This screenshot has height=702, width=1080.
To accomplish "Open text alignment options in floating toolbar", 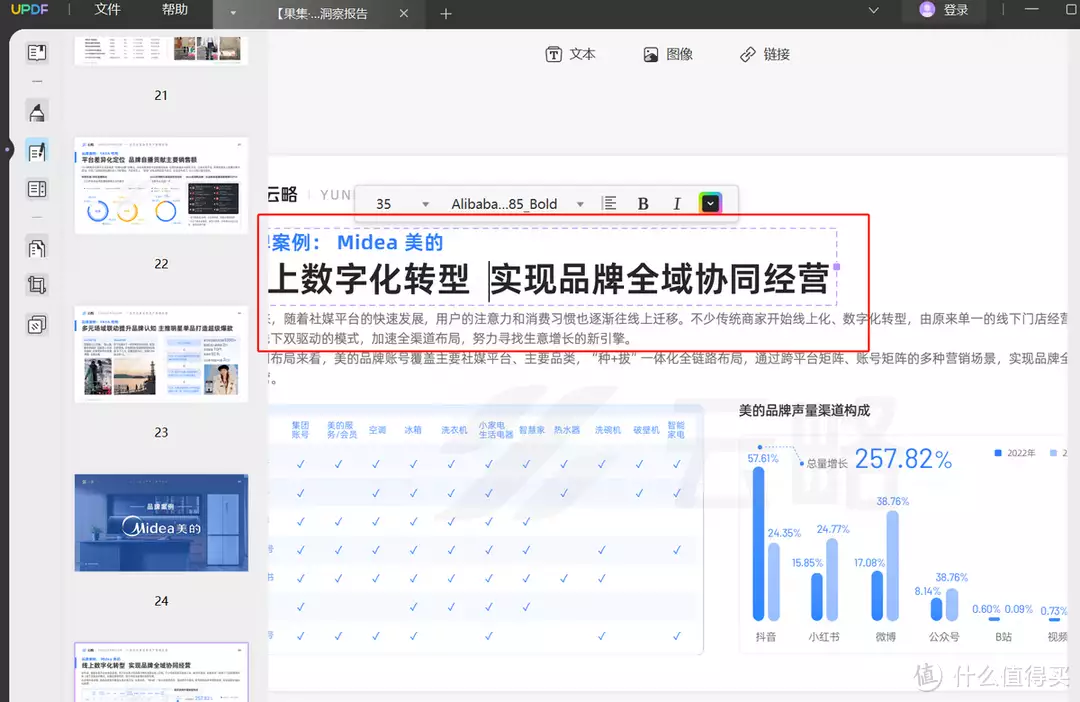I will click(609, 204).
